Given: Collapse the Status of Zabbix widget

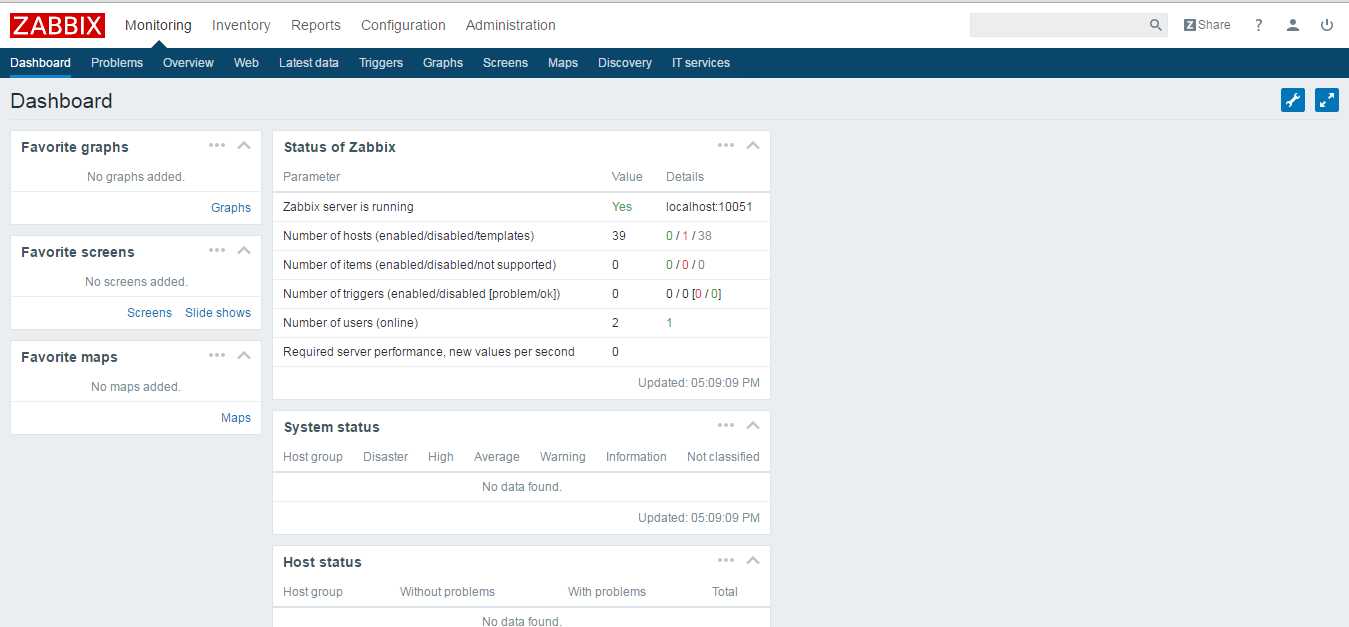Looking at the screenshot, I should click(x=753, y=145).
